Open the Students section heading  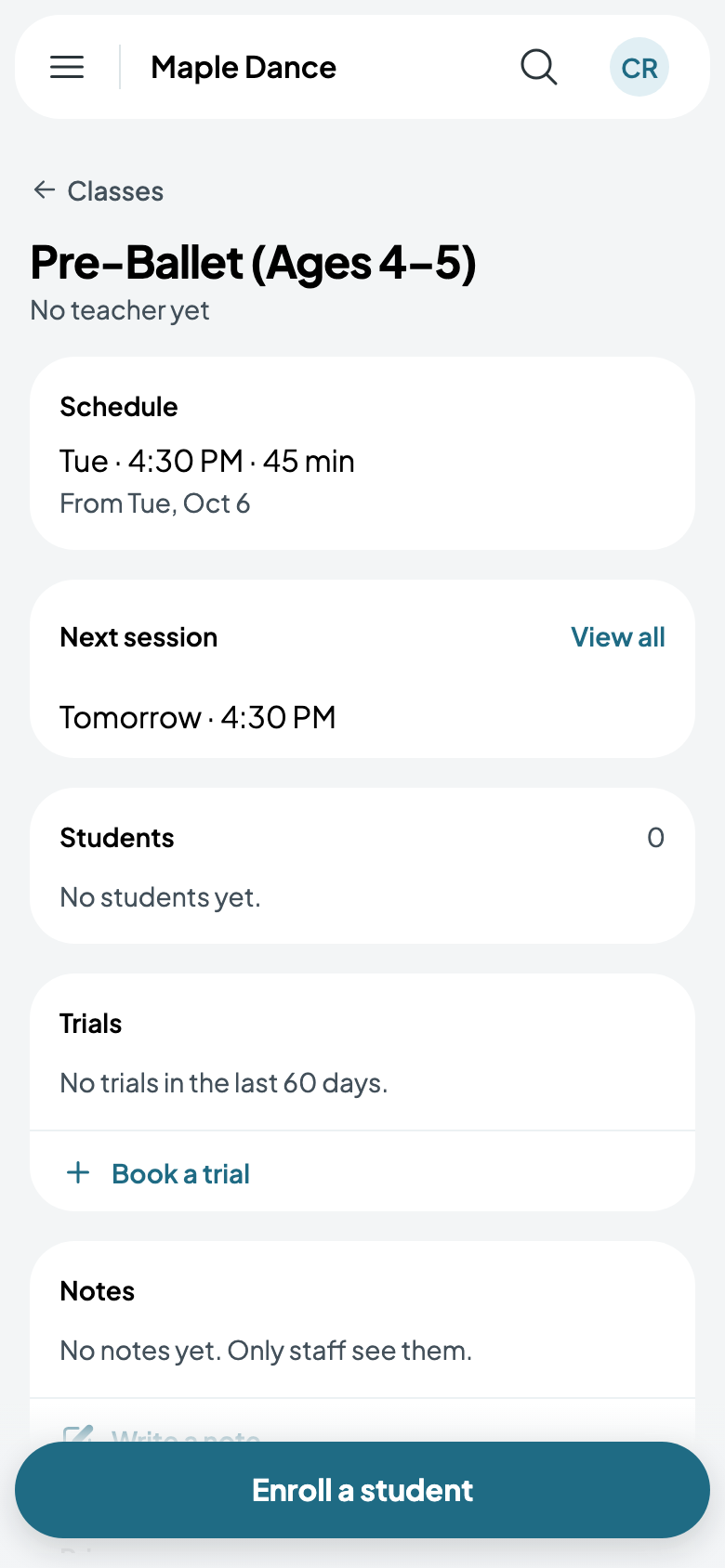(x=117, y=838)
